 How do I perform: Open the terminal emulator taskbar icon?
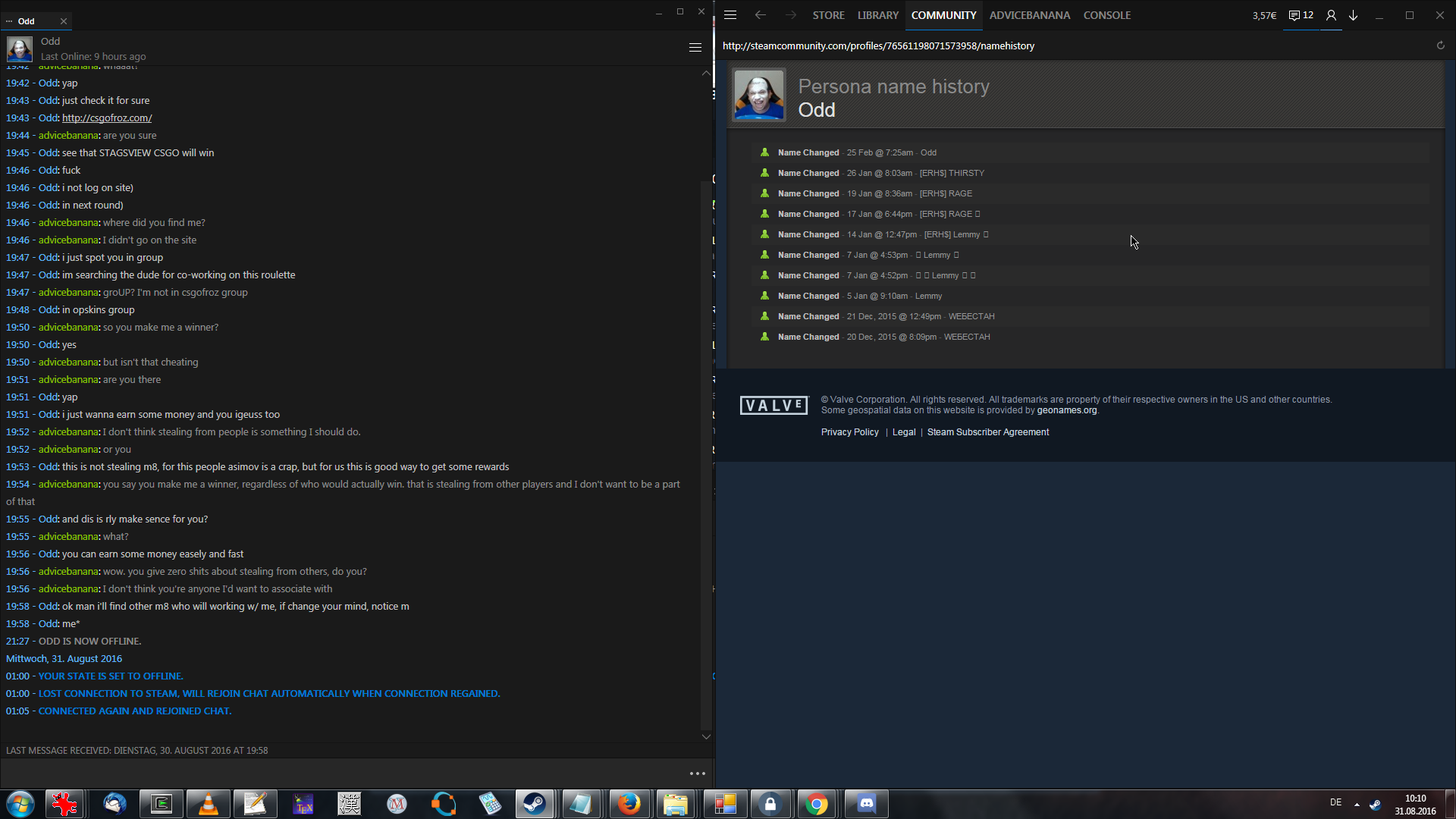162,804
